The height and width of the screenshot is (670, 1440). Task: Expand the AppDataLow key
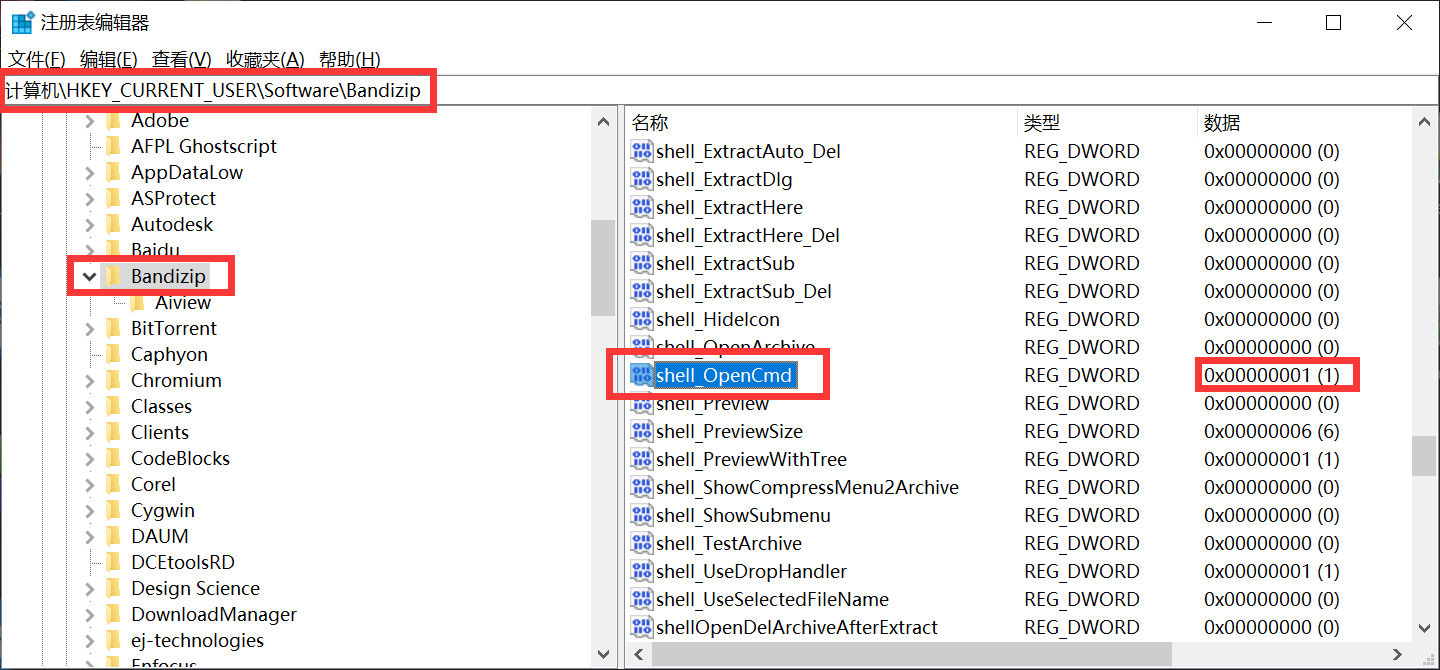[90, 173]
